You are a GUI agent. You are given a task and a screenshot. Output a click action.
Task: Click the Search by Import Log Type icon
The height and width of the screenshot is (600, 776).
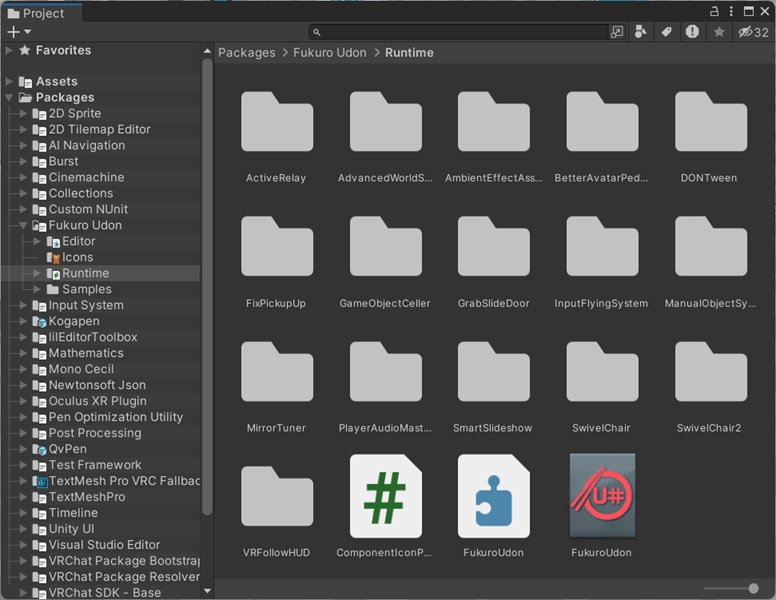pos(692,32)
